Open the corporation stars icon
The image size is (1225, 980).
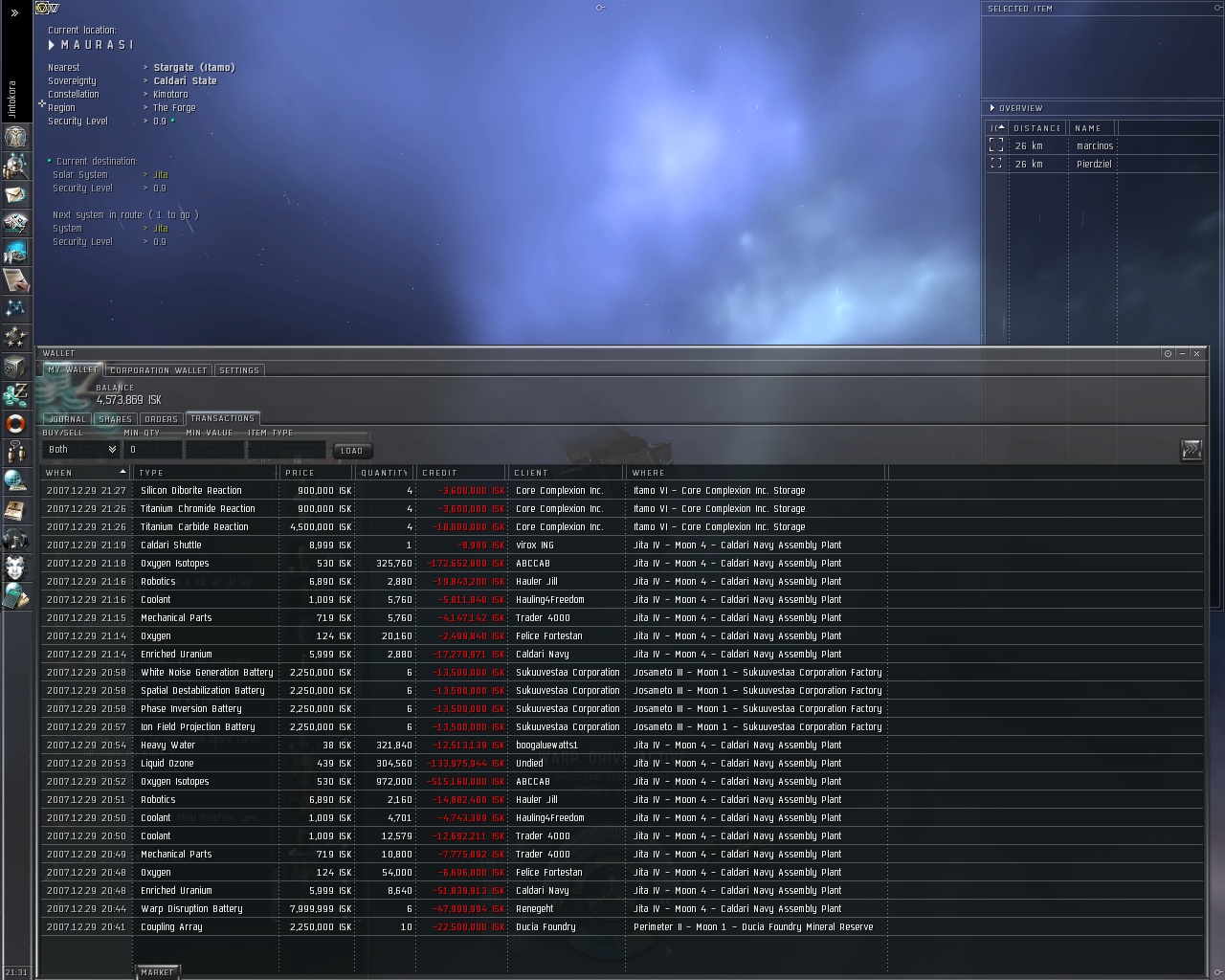pyautogui.click(x=15, y=337)
